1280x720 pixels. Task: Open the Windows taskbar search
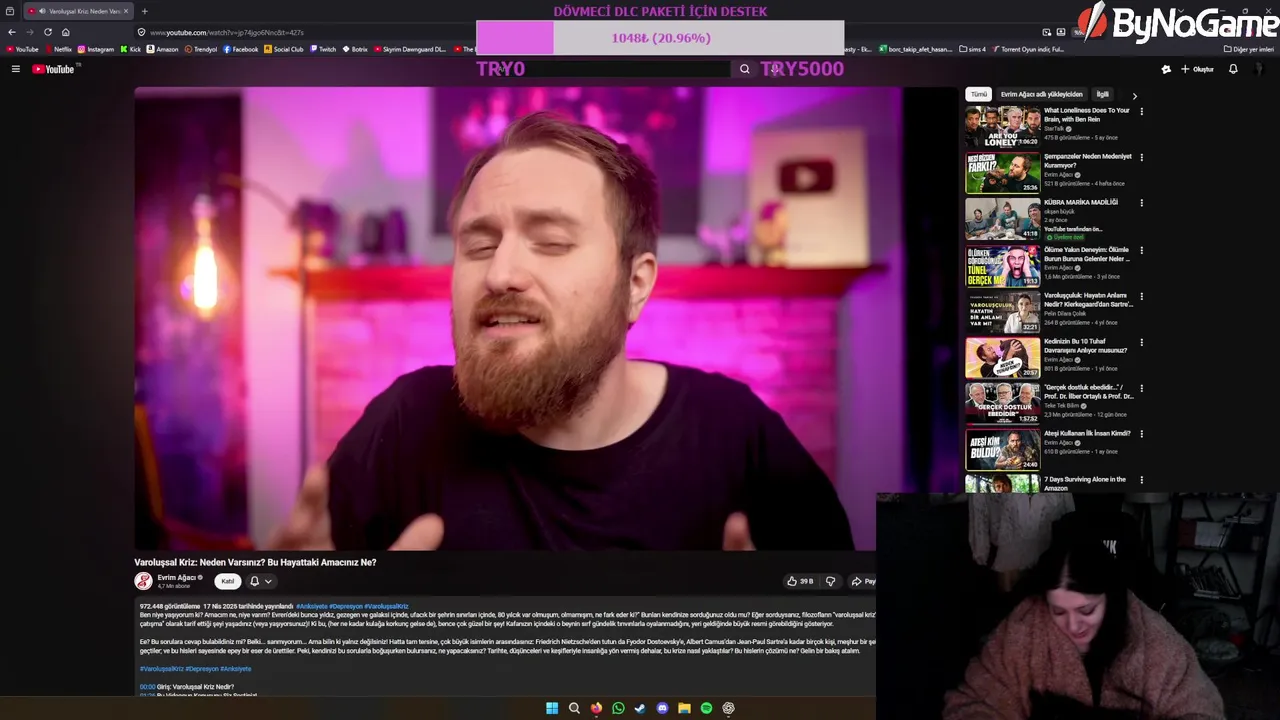[574, 708]
